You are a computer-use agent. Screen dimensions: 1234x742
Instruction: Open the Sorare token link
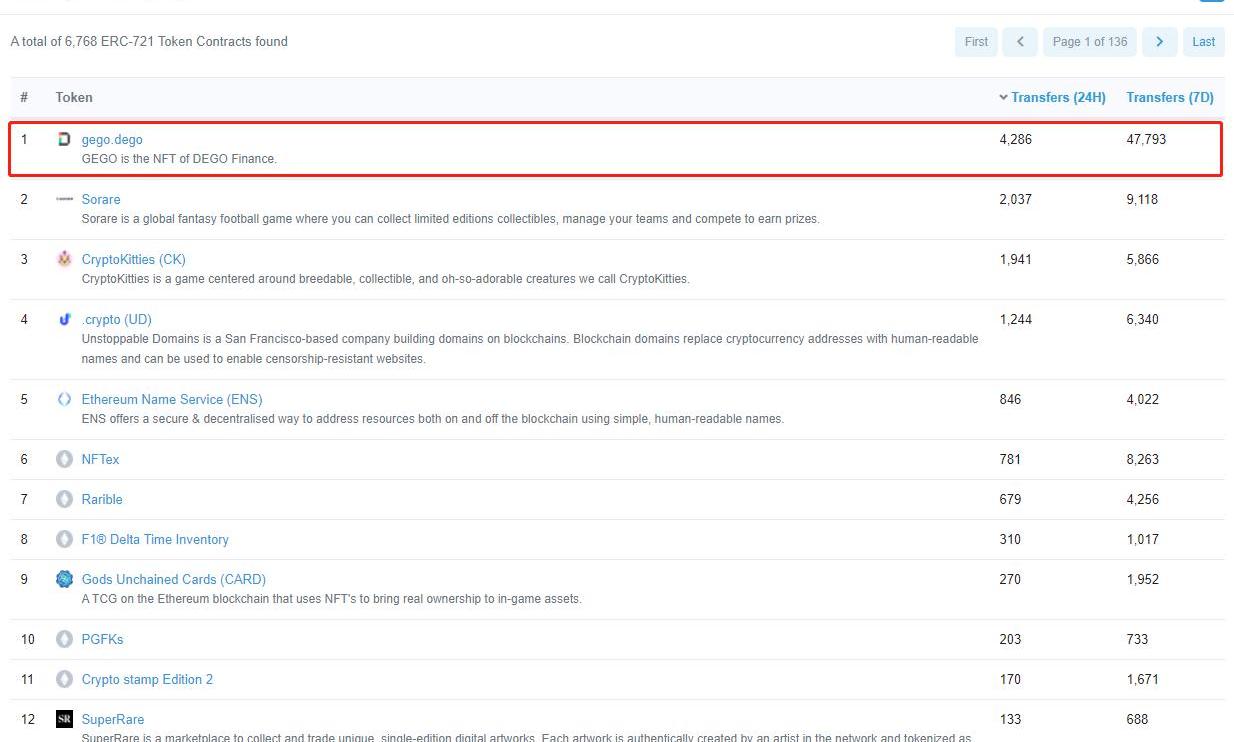(101, 200)
